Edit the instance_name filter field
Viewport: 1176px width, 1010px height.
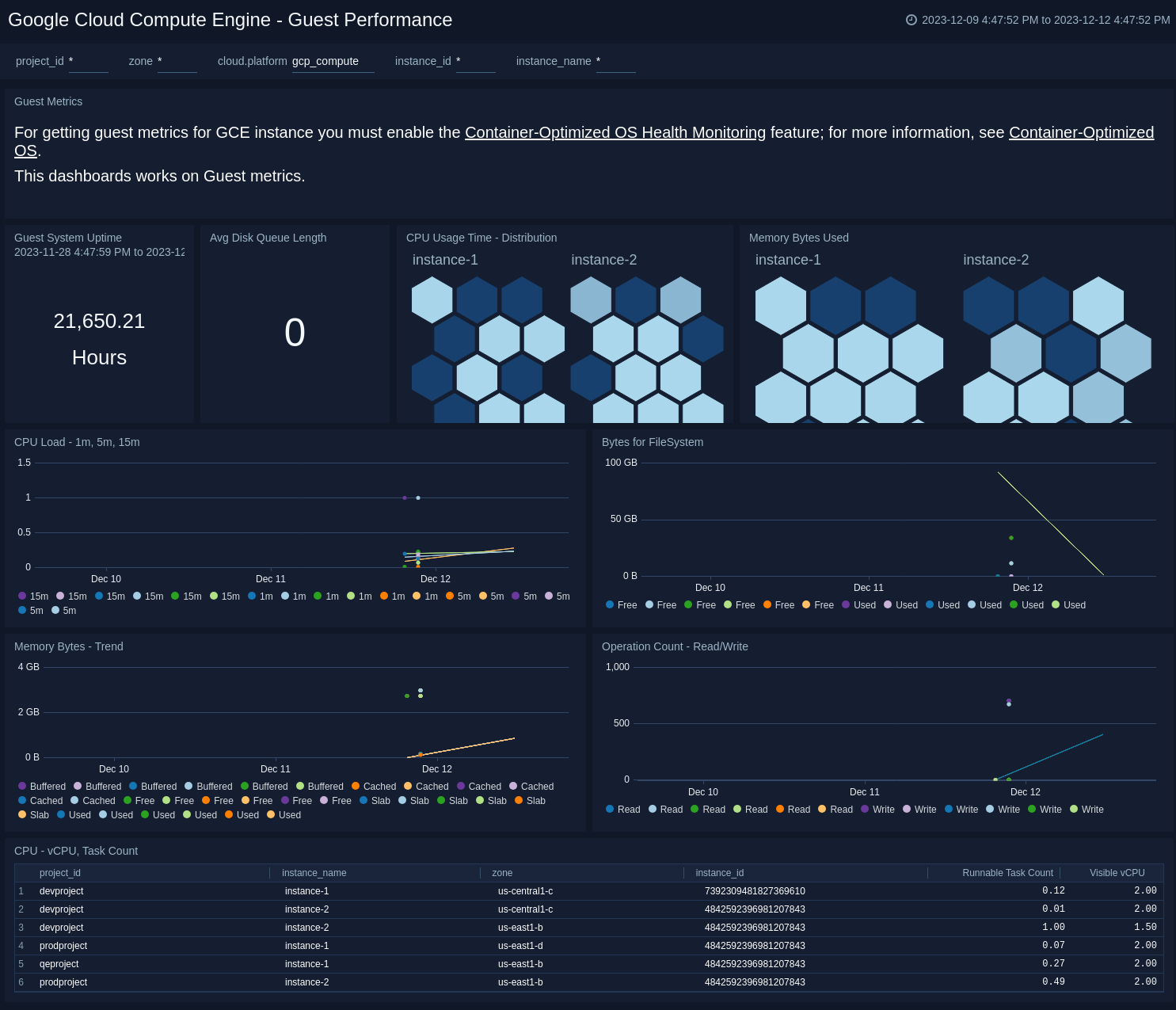pos(616,61)
